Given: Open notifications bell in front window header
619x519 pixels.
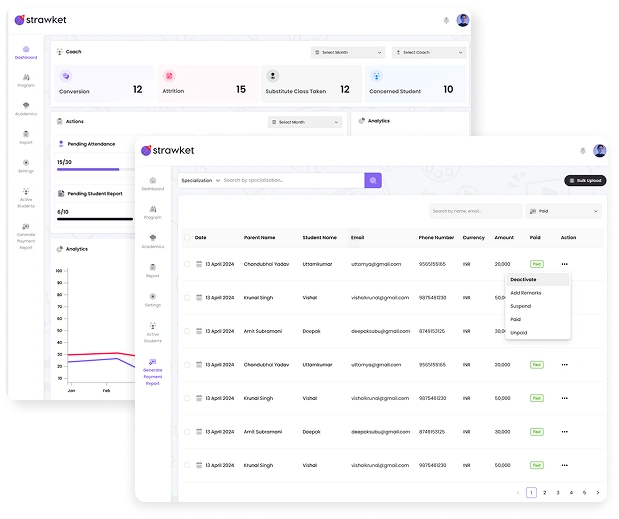Looking at the screenshot, I should (x=583, y=151).
